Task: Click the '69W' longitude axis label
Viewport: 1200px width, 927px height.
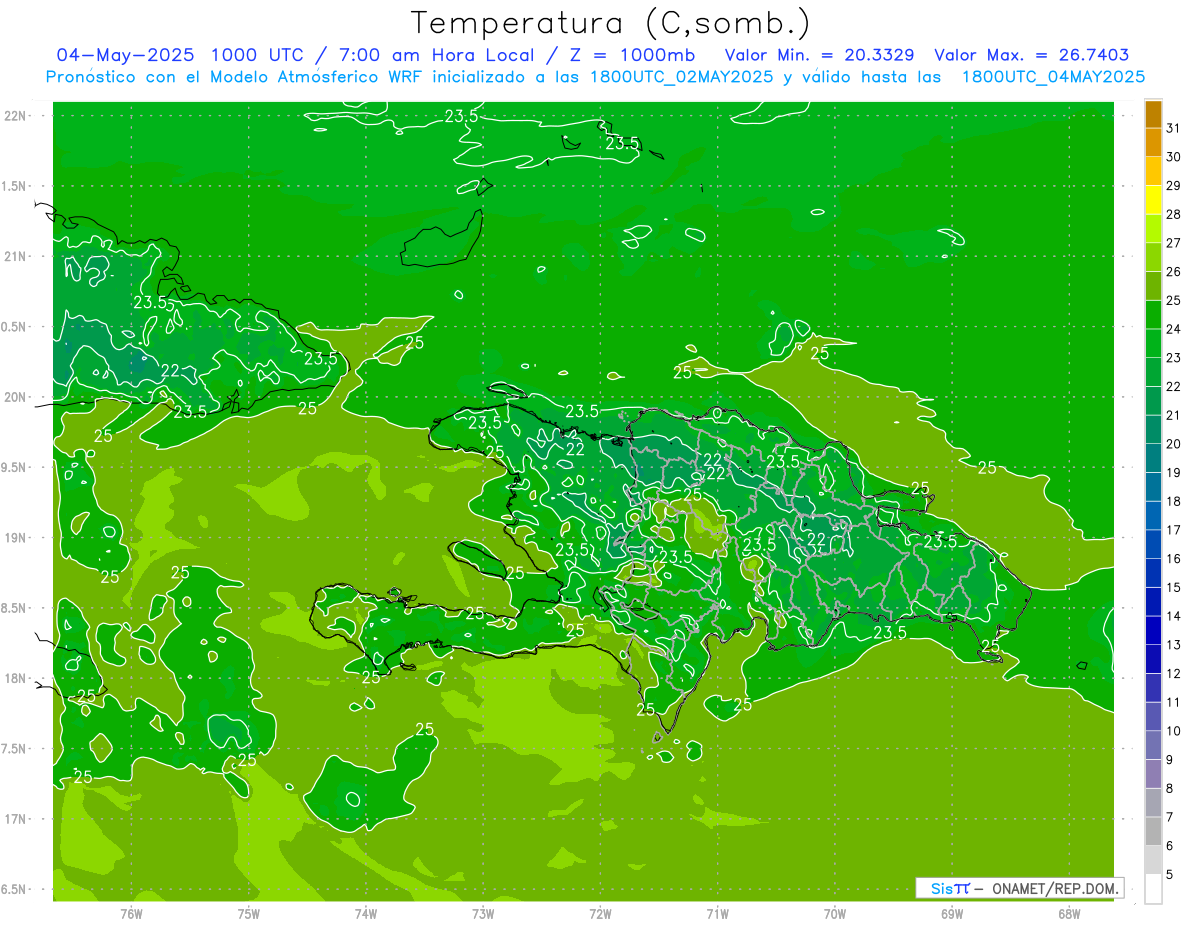Action: pyautogui.click(x=952, y=914)
